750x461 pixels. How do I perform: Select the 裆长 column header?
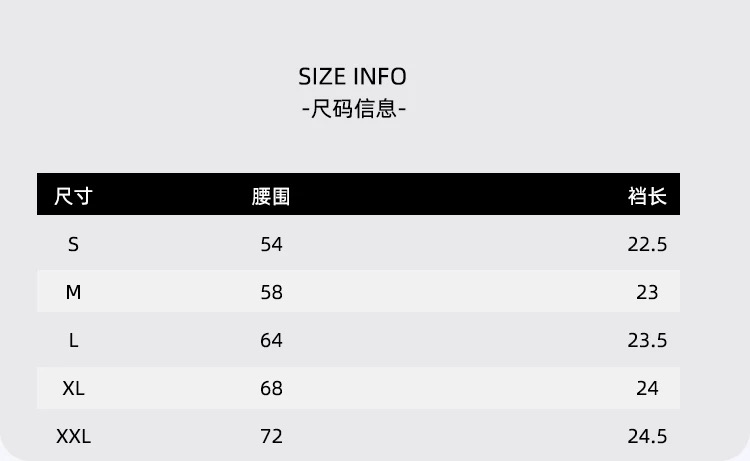(647, 196)
